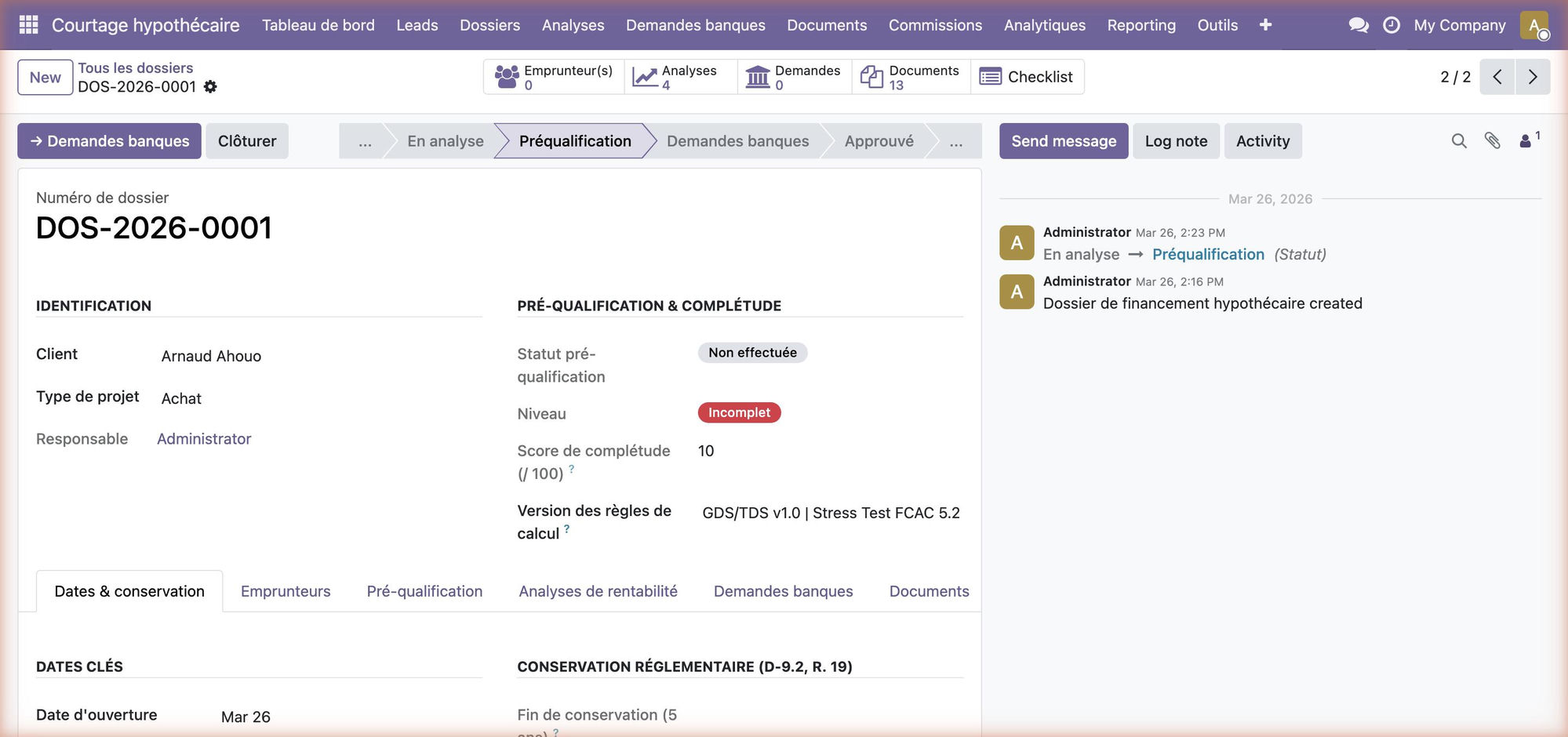
Task: Expand later stages ellipsis after Approuvé
Action: pyautogui.click(x=955, y=141)
